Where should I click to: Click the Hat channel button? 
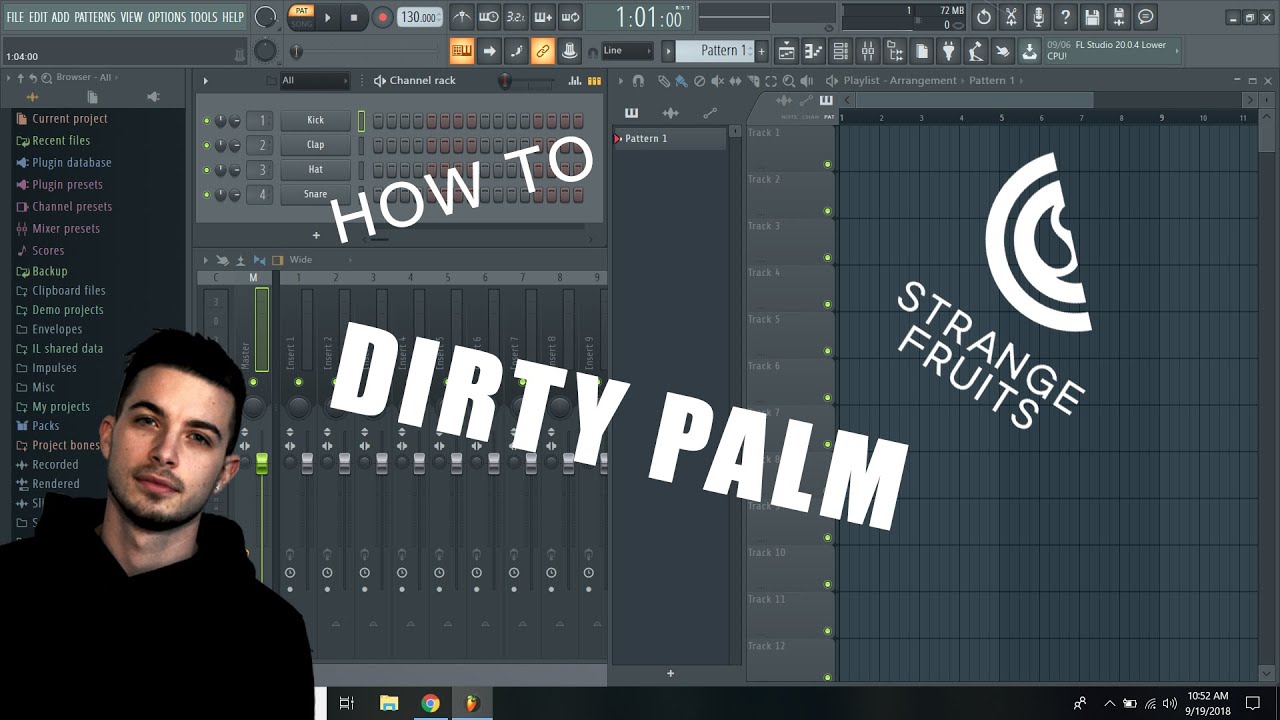[316, 170]
